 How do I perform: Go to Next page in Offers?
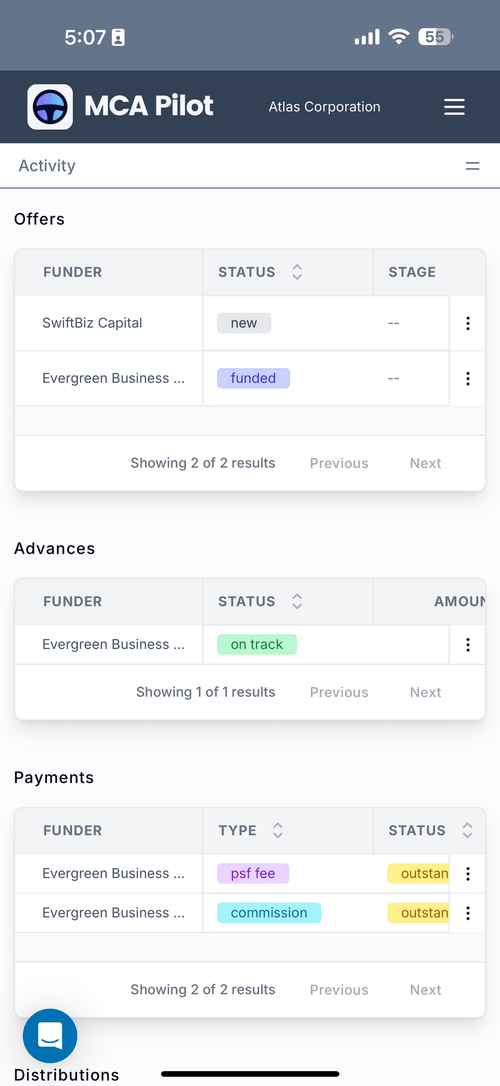(x=425, y=463)
